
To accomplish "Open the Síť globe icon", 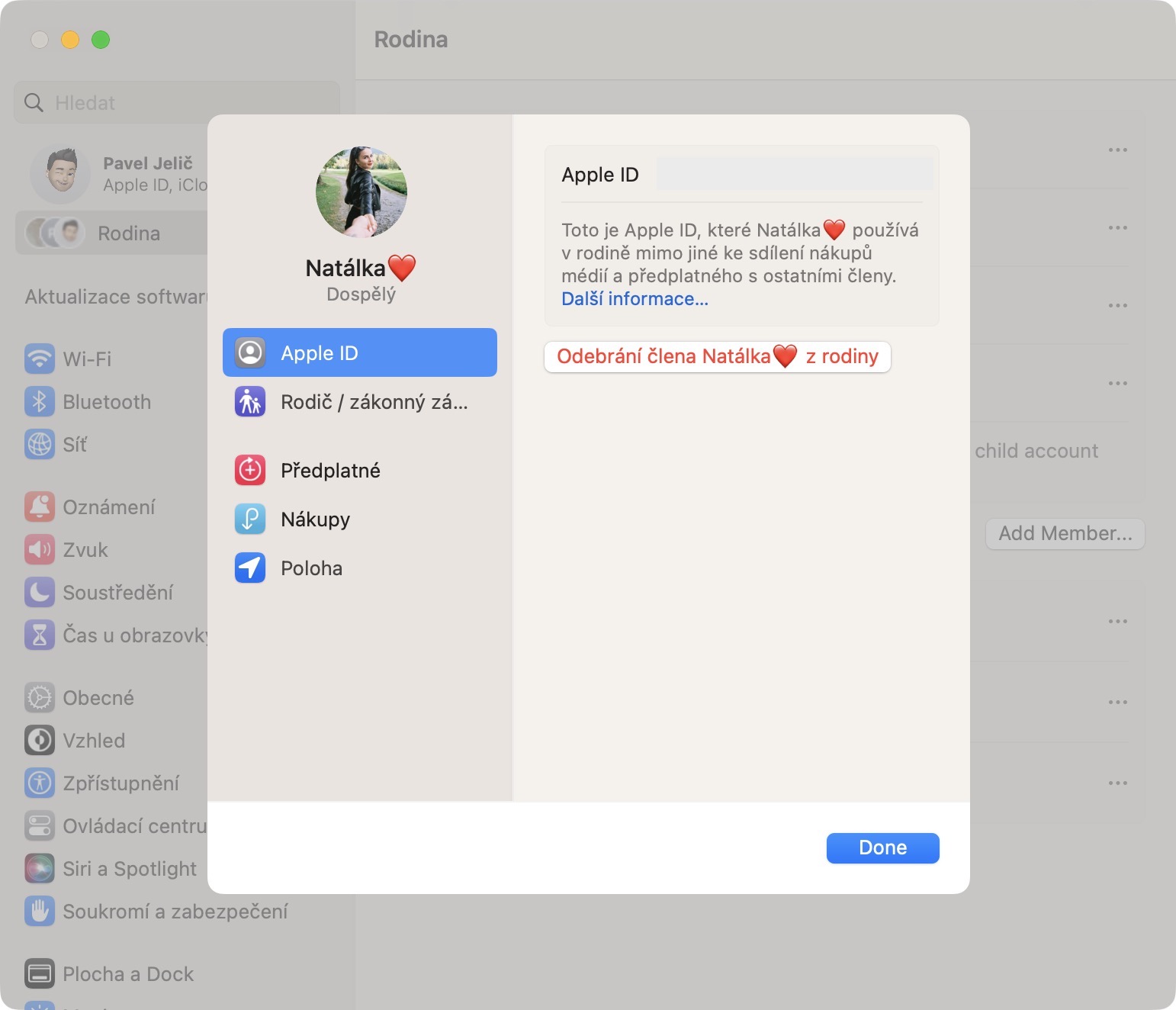I will (40, 444).
